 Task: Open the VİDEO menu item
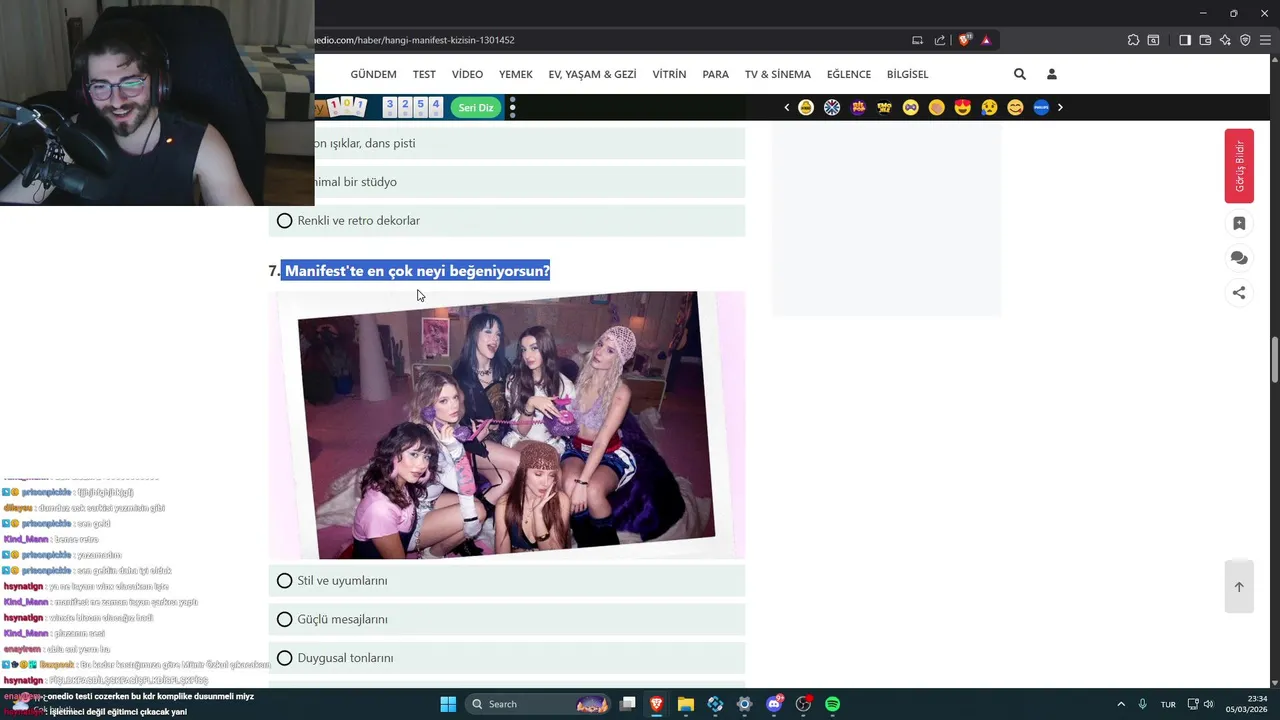467,74
